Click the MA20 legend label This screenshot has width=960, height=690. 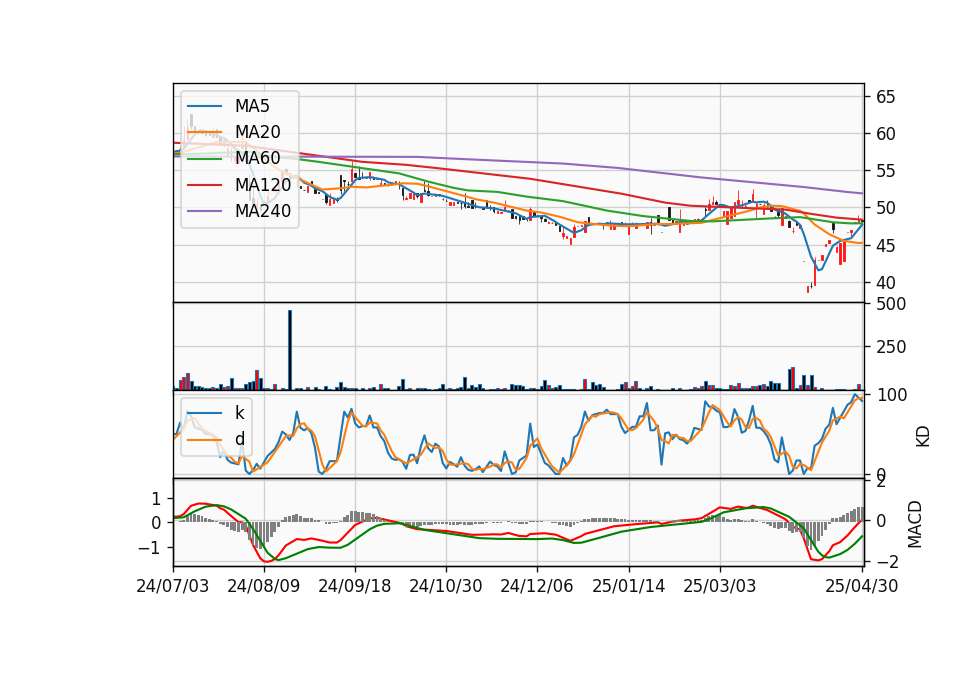tap(258, 132)
